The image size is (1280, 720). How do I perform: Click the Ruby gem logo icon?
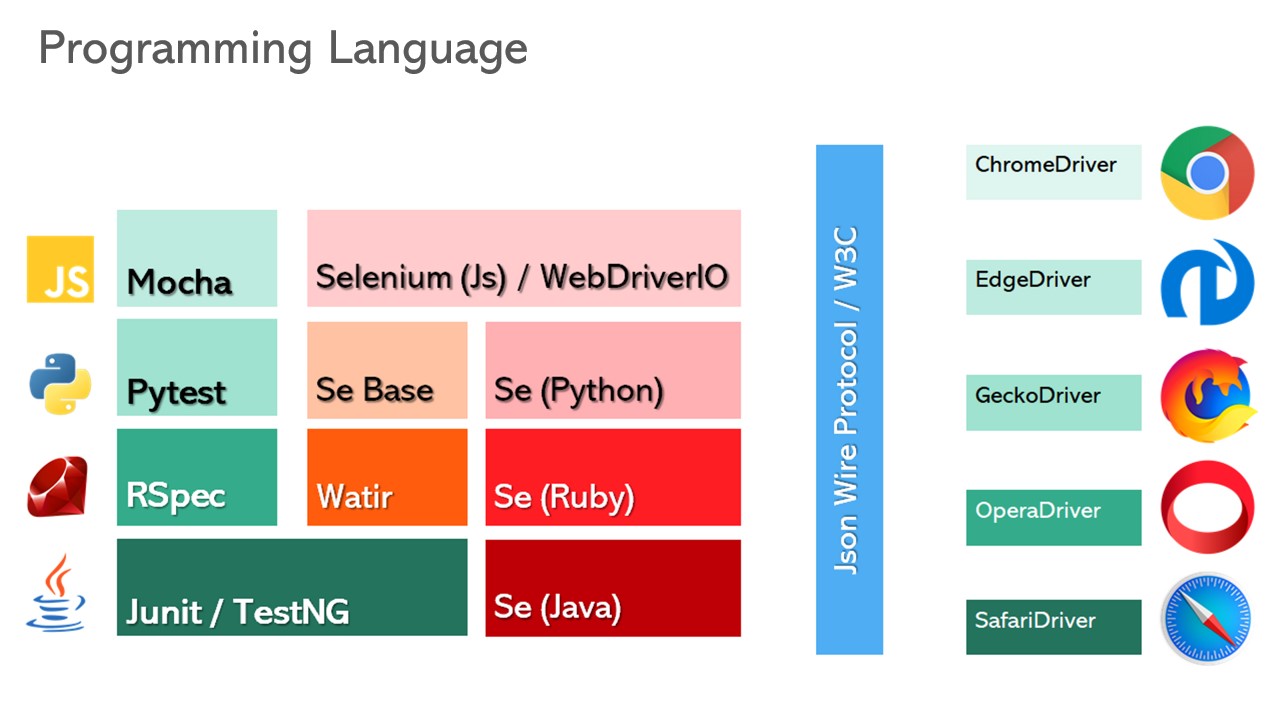pyautogui.click(x=58, y=487)
